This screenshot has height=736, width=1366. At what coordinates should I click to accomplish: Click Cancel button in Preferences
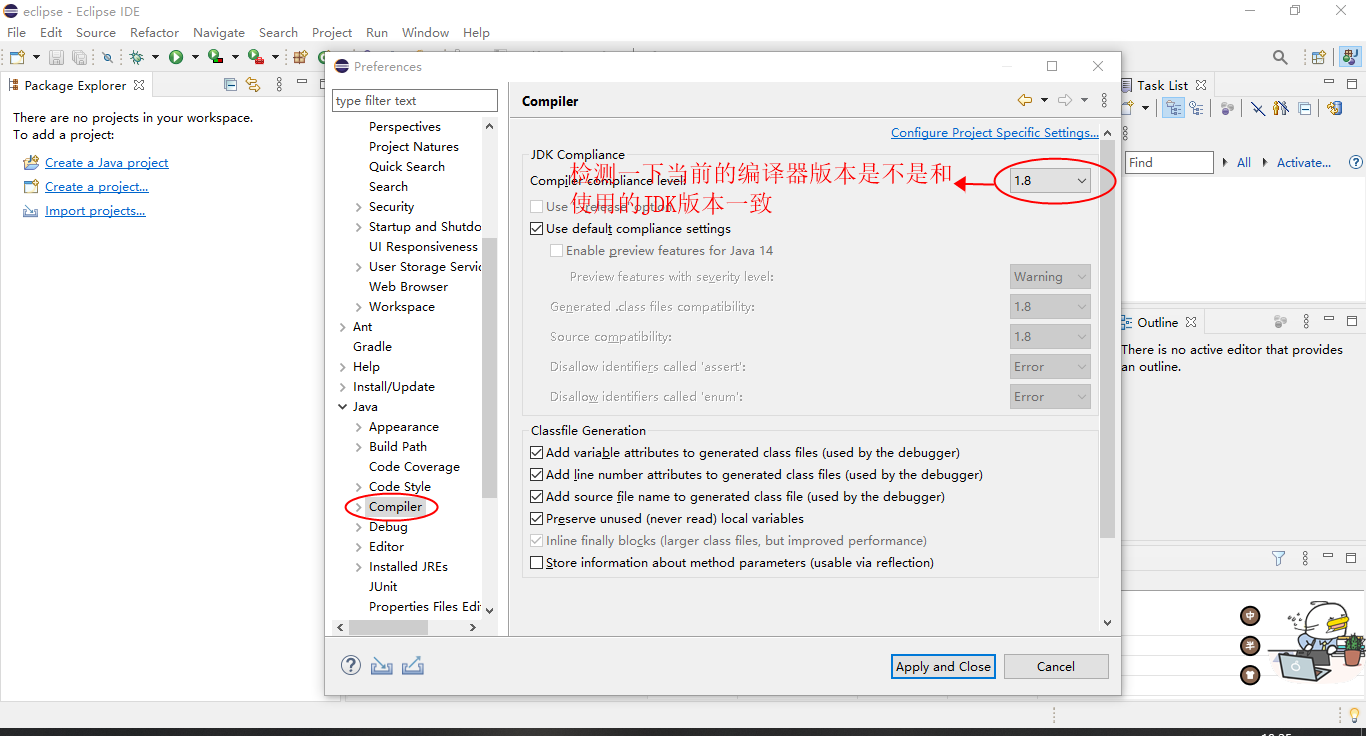pyautogui.click(x=1056, y=667)
